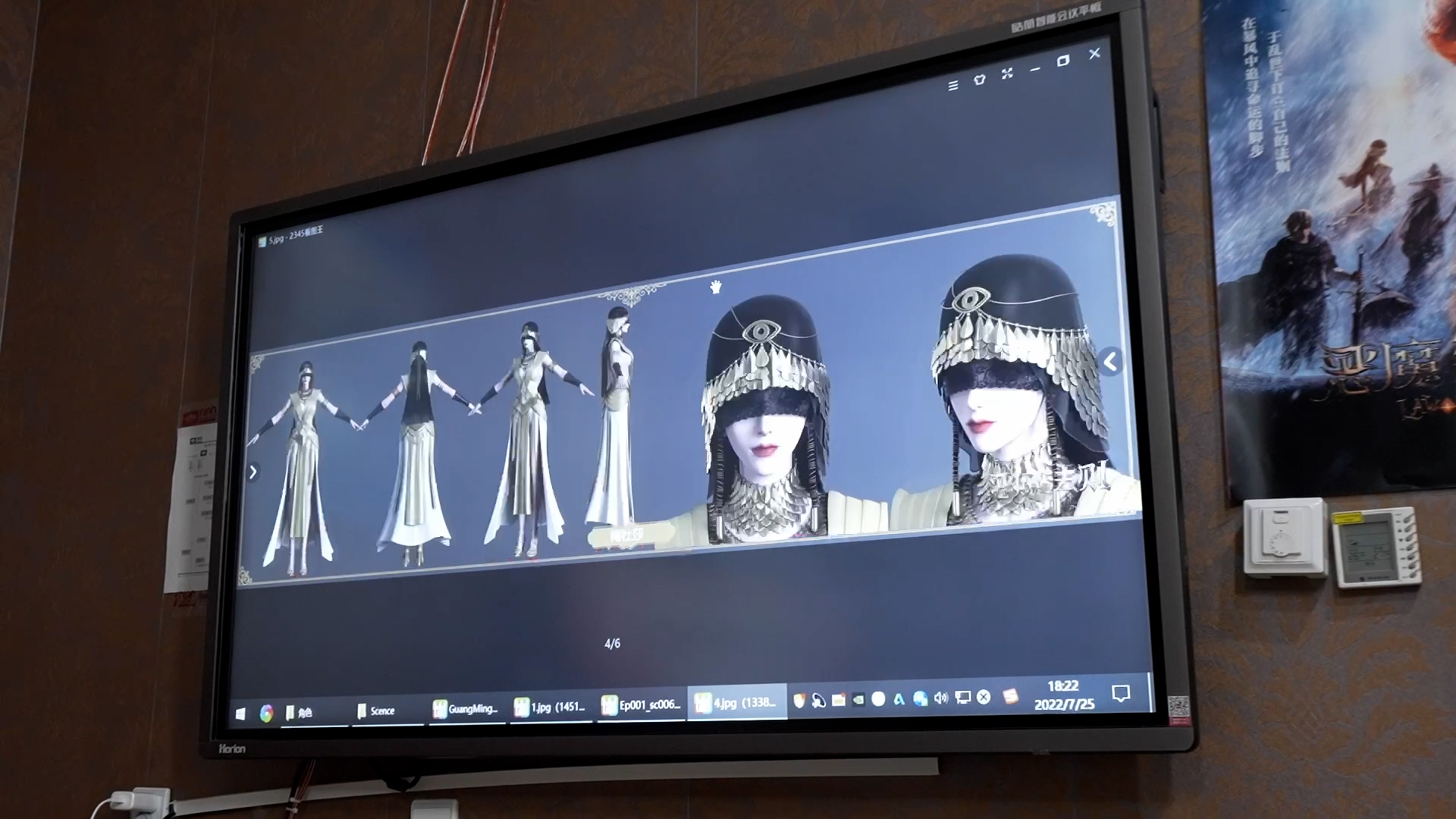
Task: Enter fullscreen with the expand arrows icon
Action: (1007, 74)
